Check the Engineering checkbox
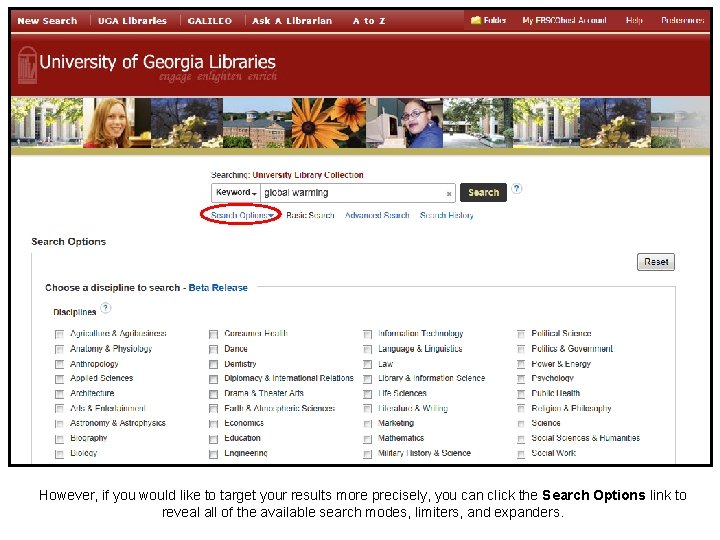The height and width of the screenshot is (540, 720). point(213,454)
